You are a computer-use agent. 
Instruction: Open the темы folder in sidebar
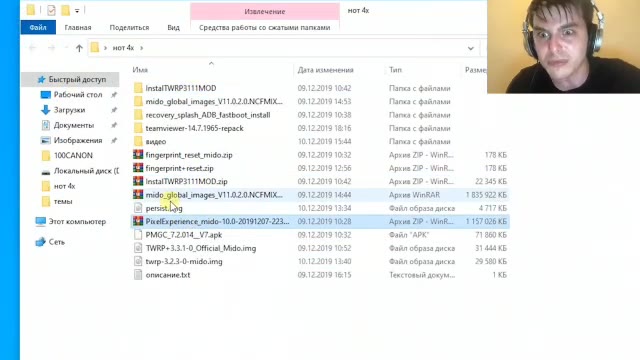[63, 202]
